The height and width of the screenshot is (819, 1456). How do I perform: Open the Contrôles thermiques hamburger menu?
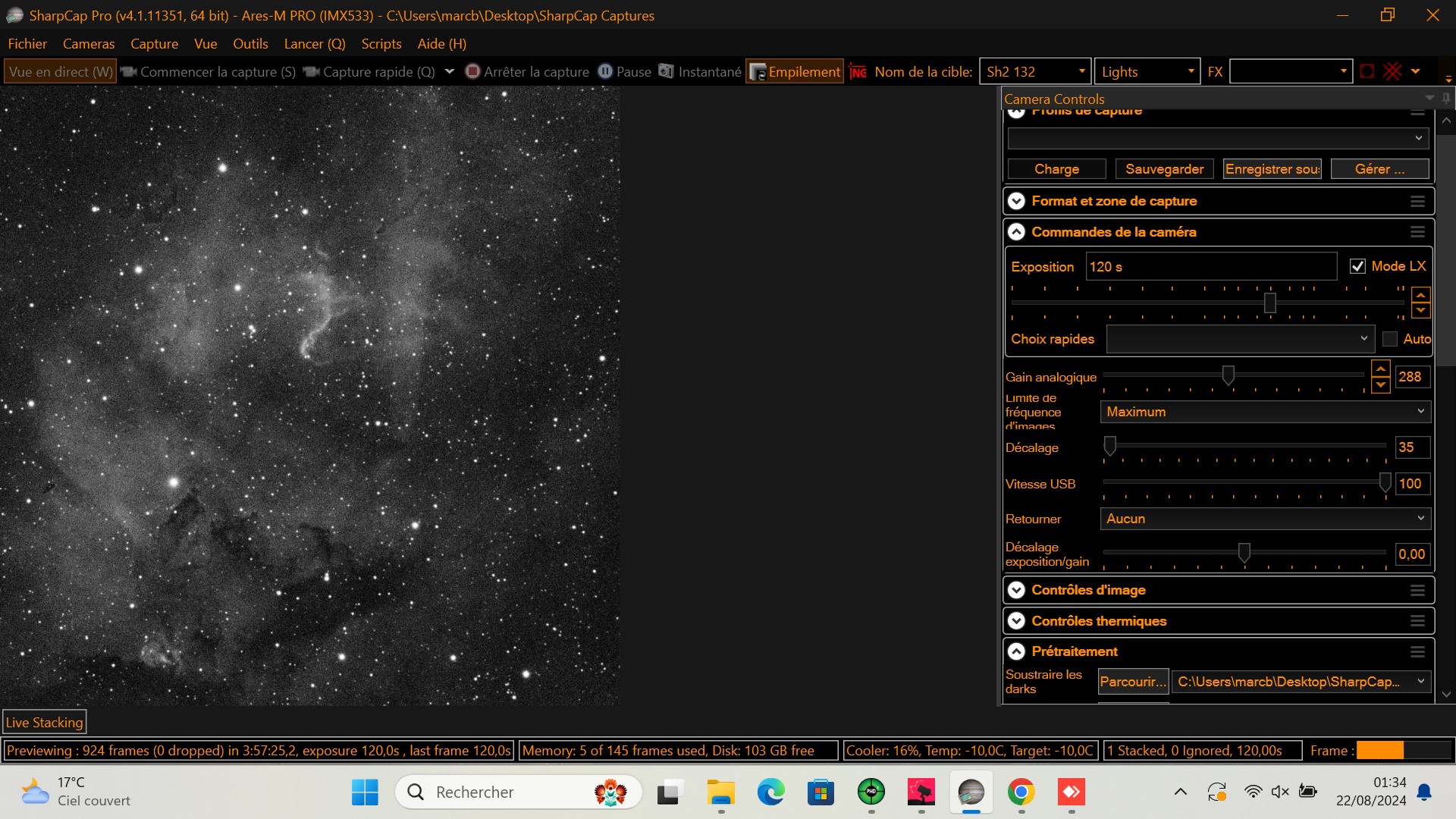point(1417,621)
